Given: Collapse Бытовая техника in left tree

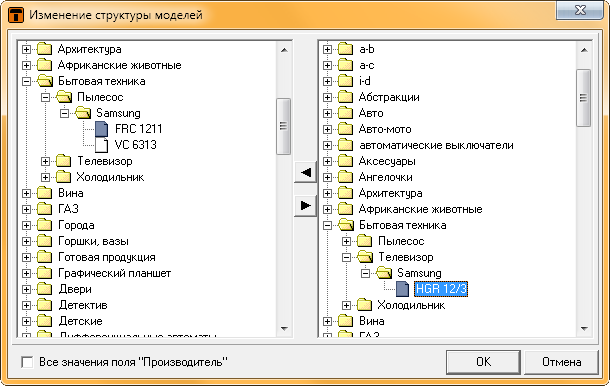Looking at the screenshot, I should click(x=26, y=81).
